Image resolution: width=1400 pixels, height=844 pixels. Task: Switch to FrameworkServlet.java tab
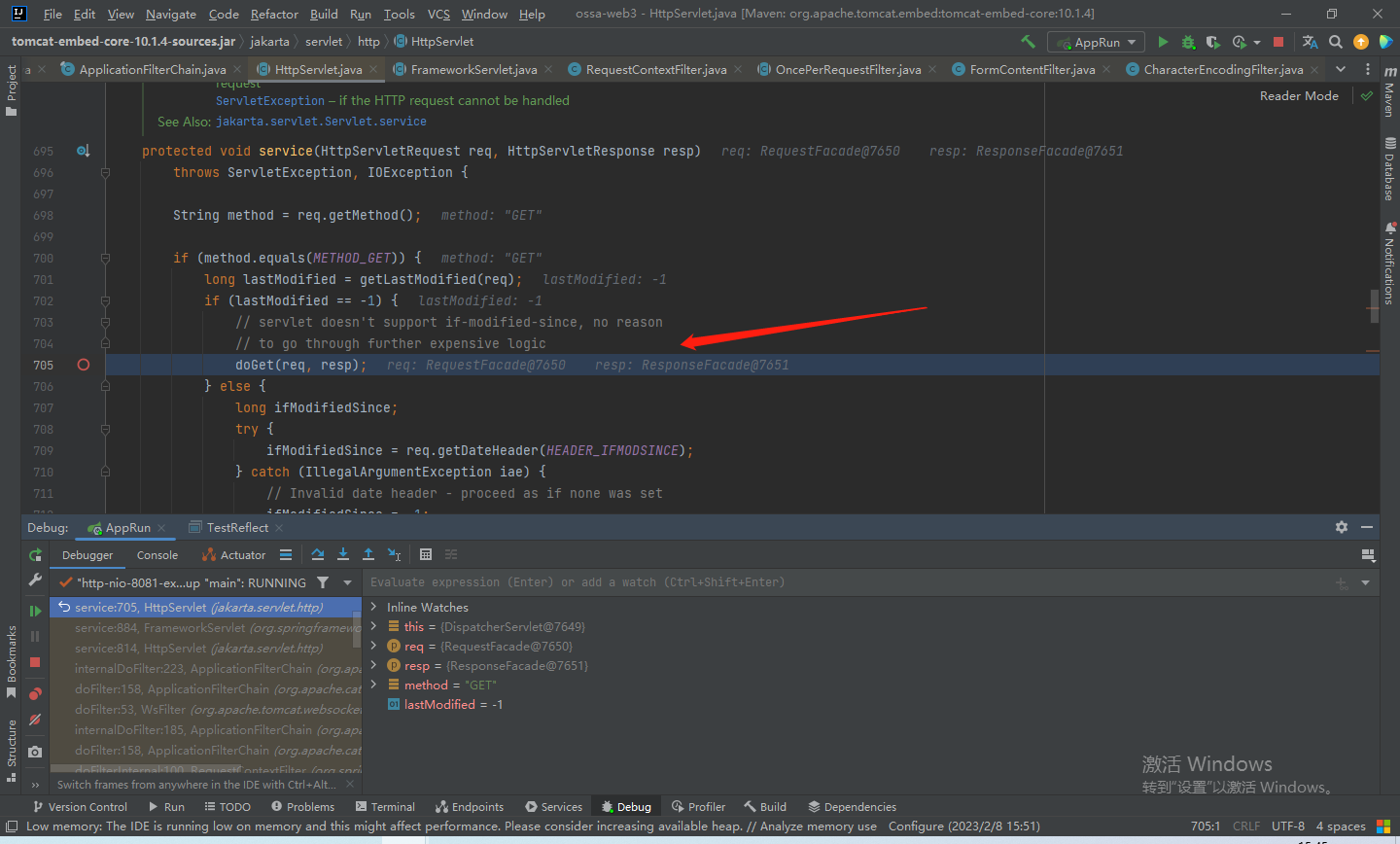(x=472, y=69)
